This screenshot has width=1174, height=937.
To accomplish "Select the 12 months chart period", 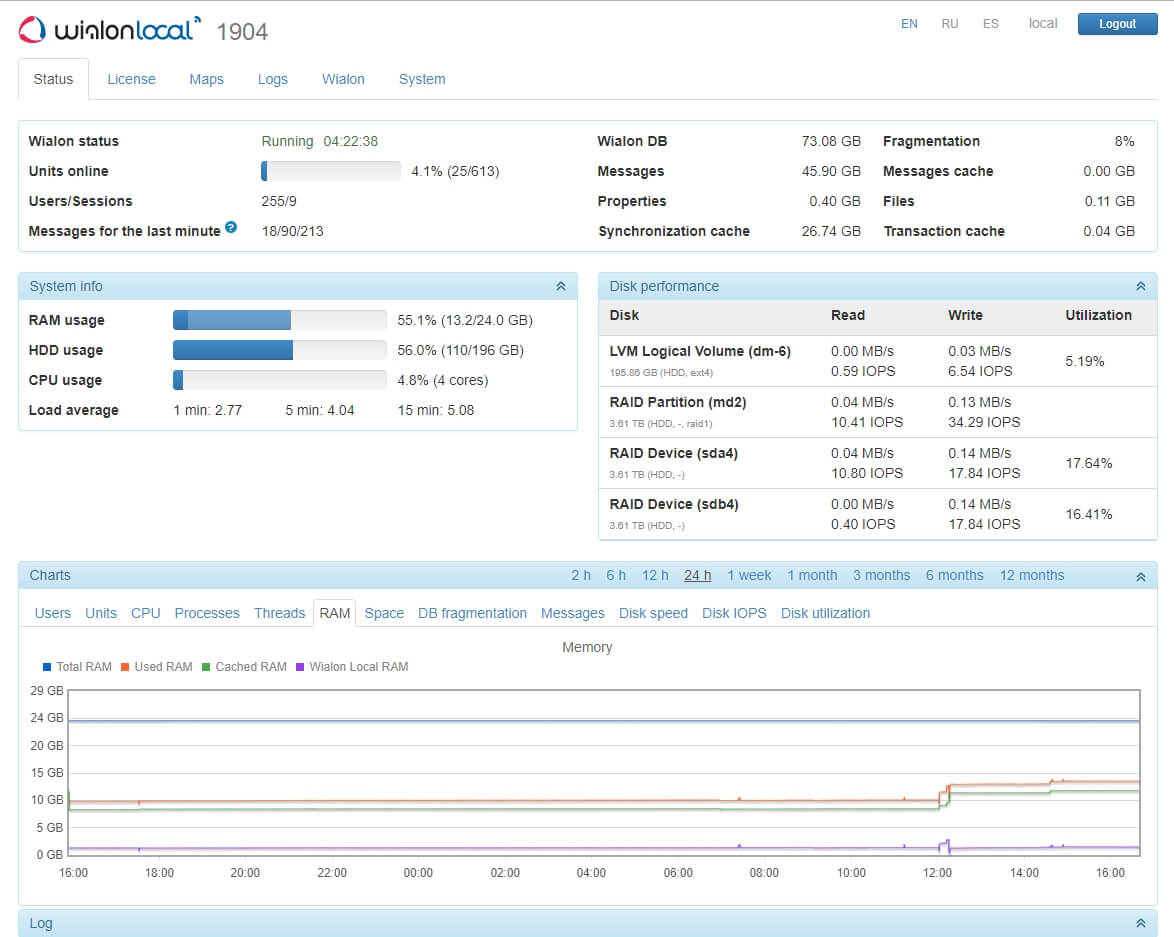I will 1031,575.
